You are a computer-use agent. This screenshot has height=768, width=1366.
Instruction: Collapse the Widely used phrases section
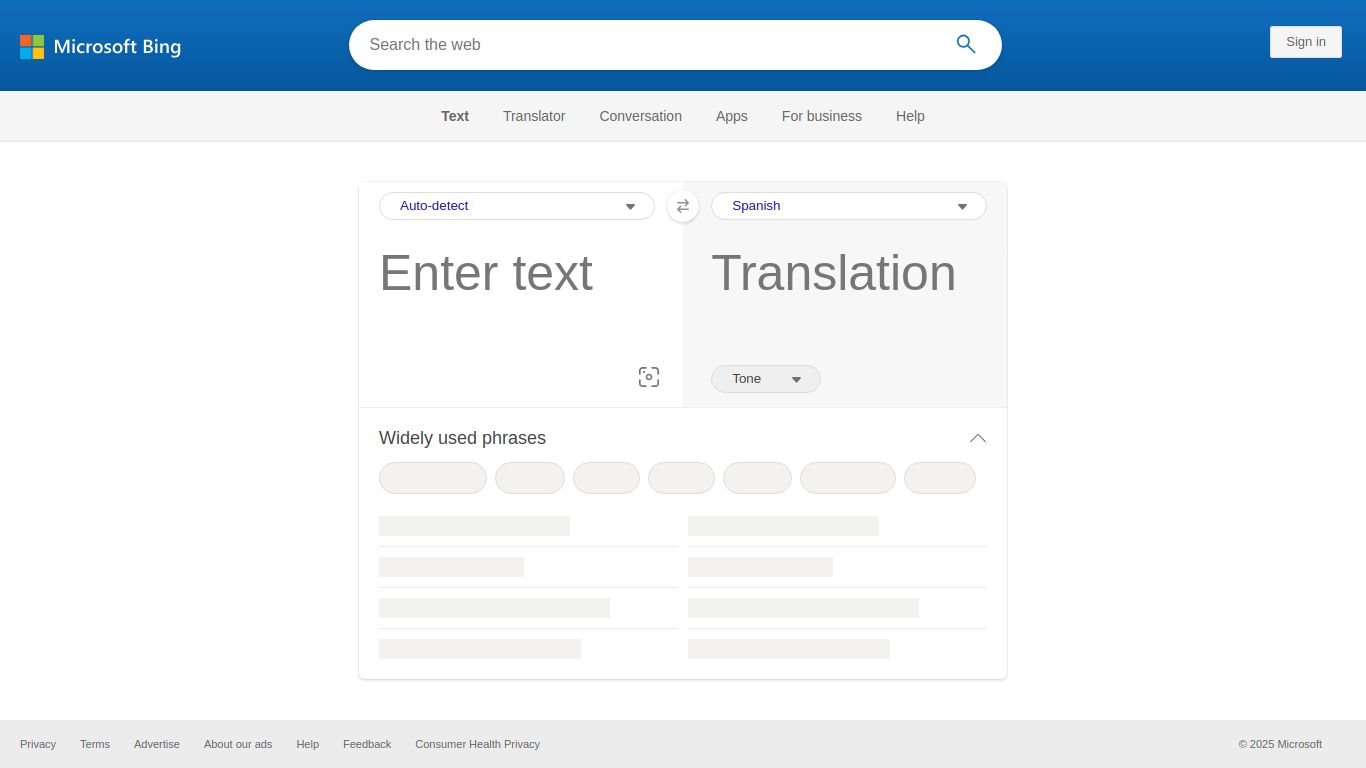click(977, 438)
